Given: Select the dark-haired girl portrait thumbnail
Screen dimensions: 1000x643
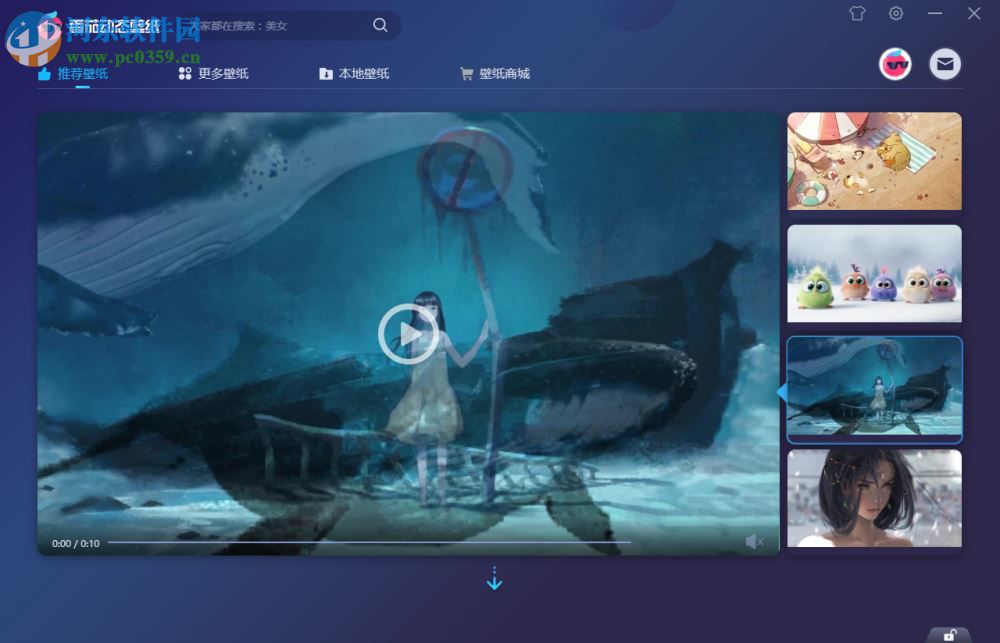Looking at the screenshot, I should [x=874, y=498].
